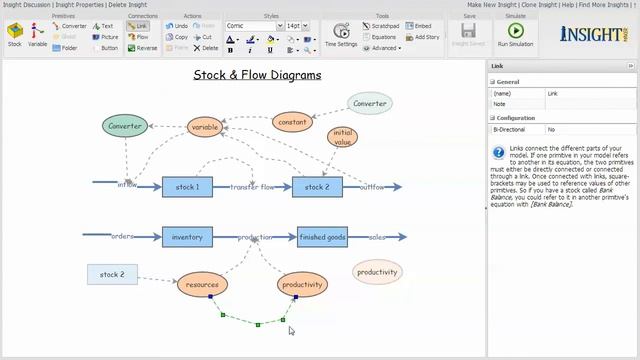Expand the Advanced tools dropdown
640x360 pixels.
(x=382, y=48)
